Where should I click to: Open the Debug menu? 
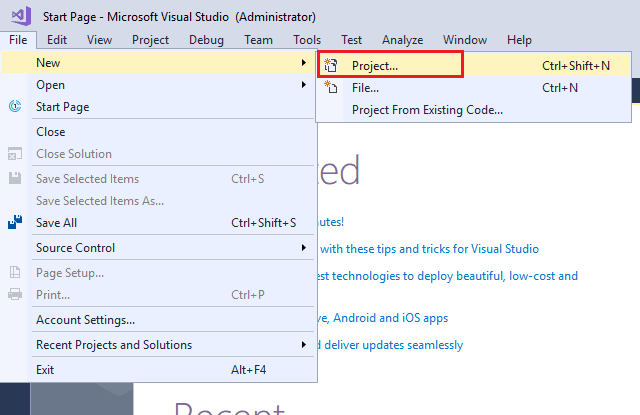206,40
